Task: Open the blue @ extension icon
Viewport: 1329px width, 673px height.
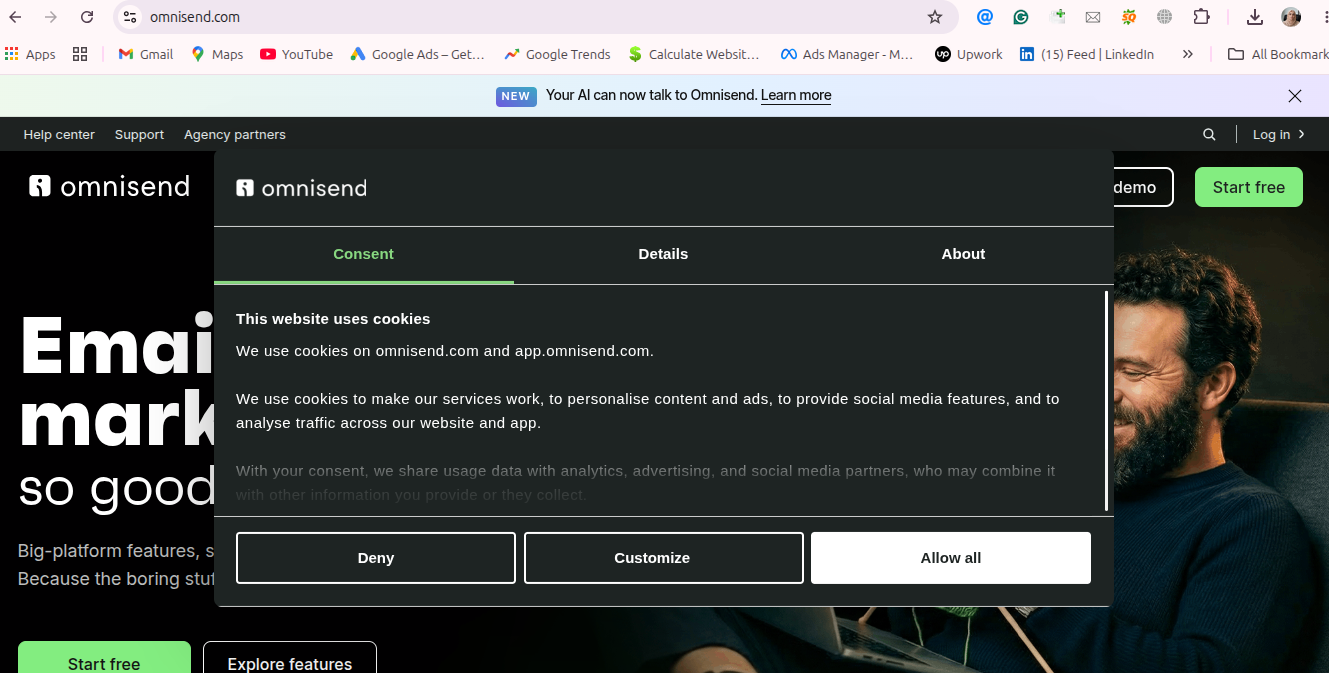Action: [x=985, y=17]
